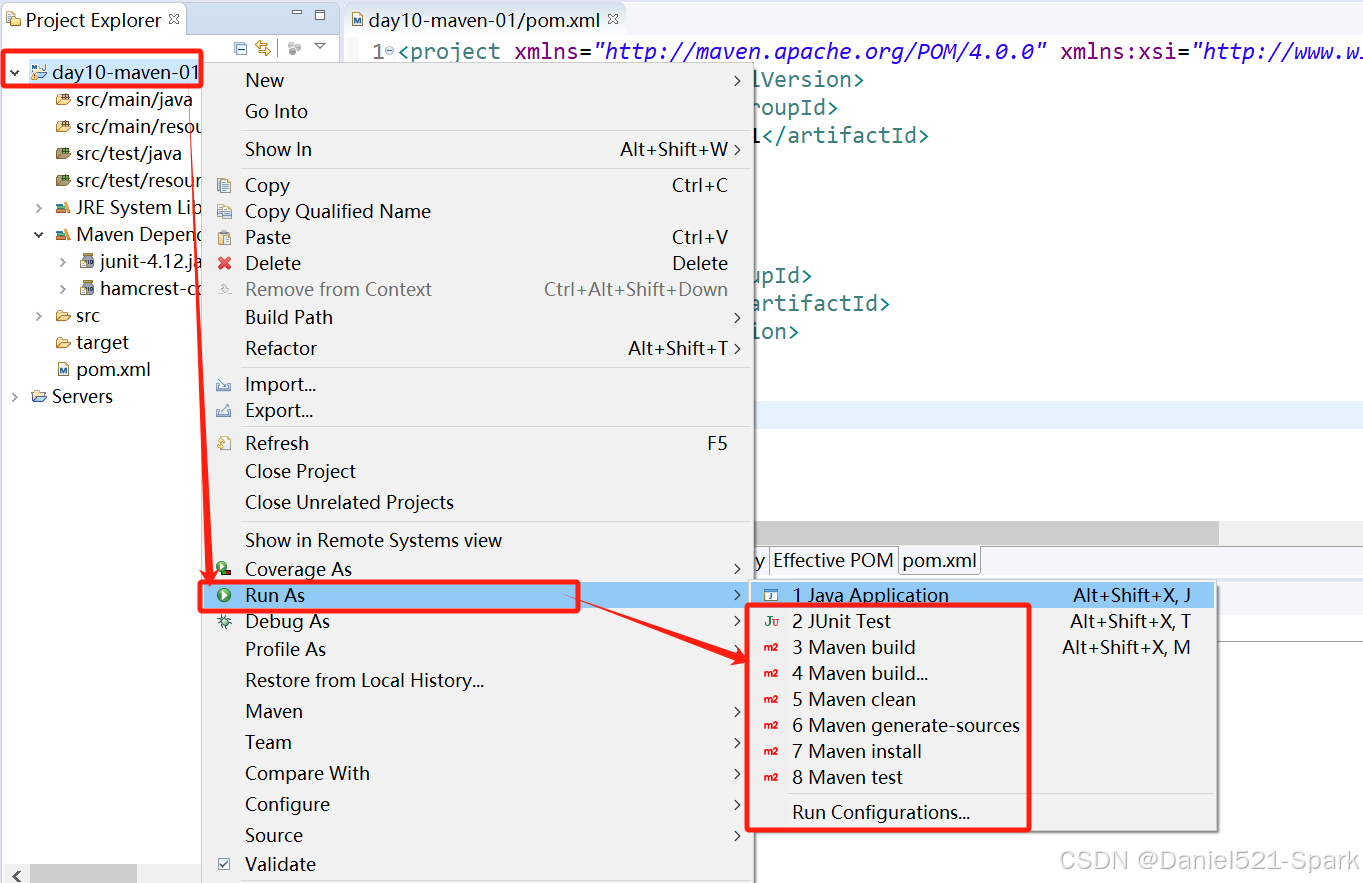Close the day10-maven-01/pom.xml editor tab
Viewport: 1363px width, 883px height.
(613, 19)
